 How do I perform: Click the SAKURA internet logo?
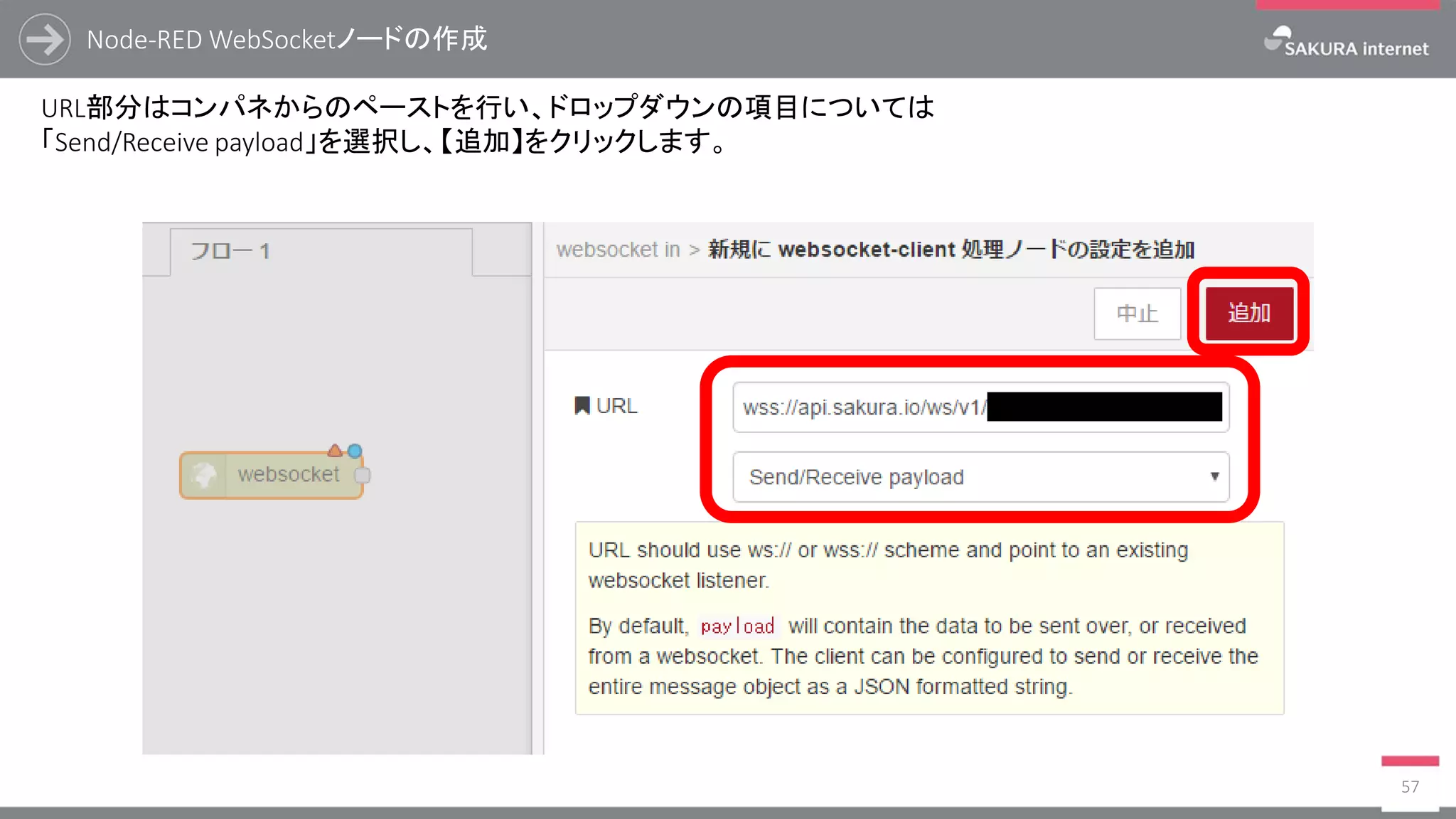pos(1346,42)
